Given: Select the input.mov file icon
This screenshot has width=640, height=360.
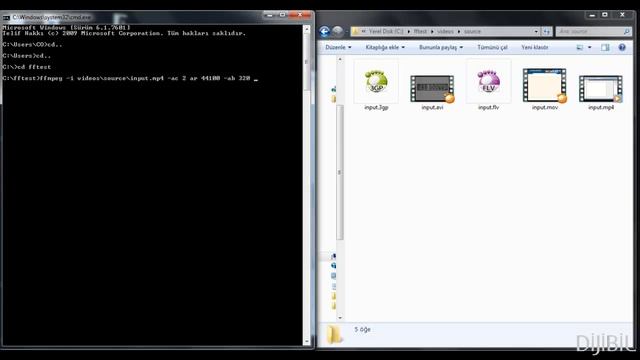Looking at the screenshot, I should [x=544, y=85].
